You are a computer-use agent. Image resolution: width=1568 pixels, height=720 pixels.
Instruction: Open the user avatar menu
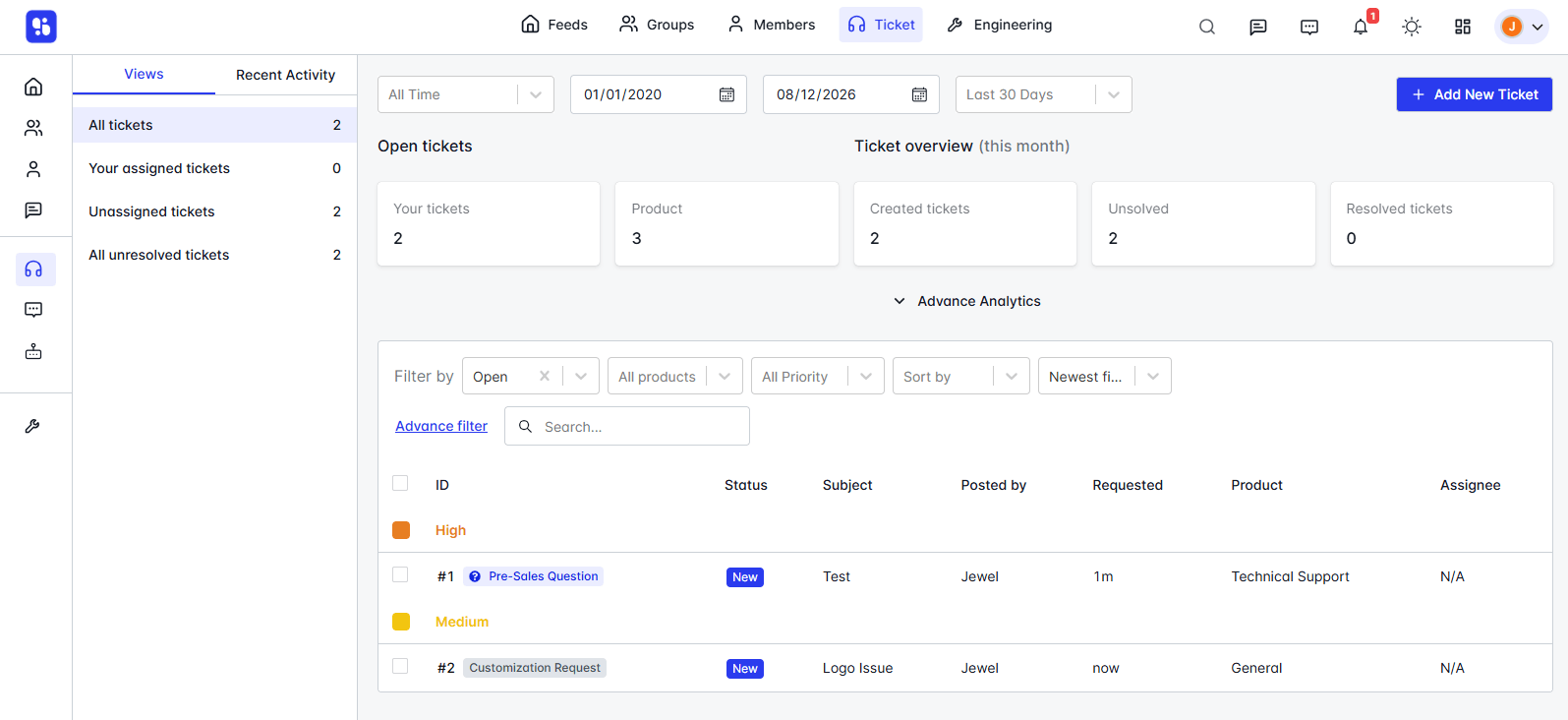pyautogui.click(x=1522, y=27)
